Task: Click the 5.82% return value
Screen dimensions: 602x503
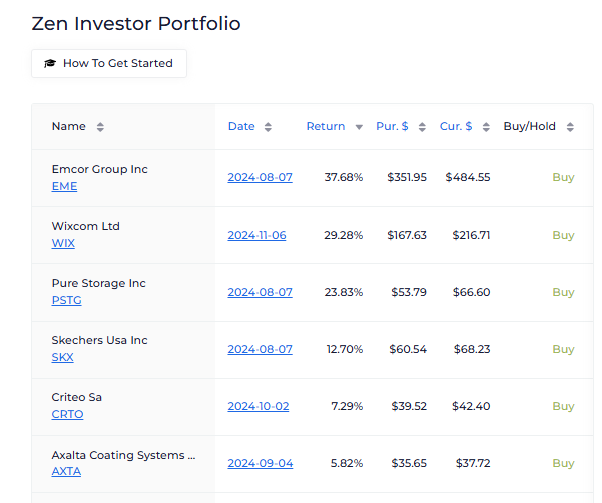Action: pos(347,463)
